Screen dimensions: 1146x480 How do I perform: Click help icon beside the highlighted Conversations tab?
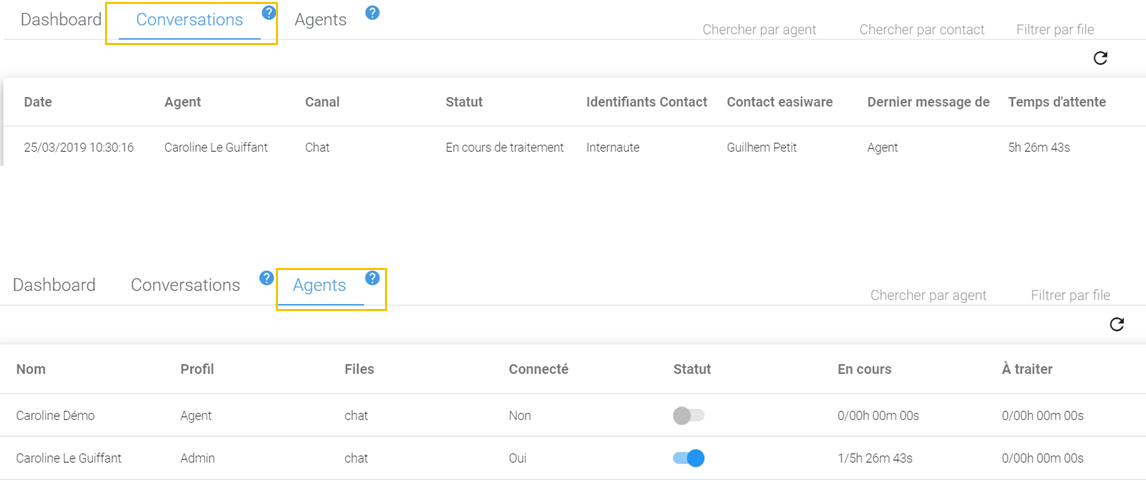[268, 13]
